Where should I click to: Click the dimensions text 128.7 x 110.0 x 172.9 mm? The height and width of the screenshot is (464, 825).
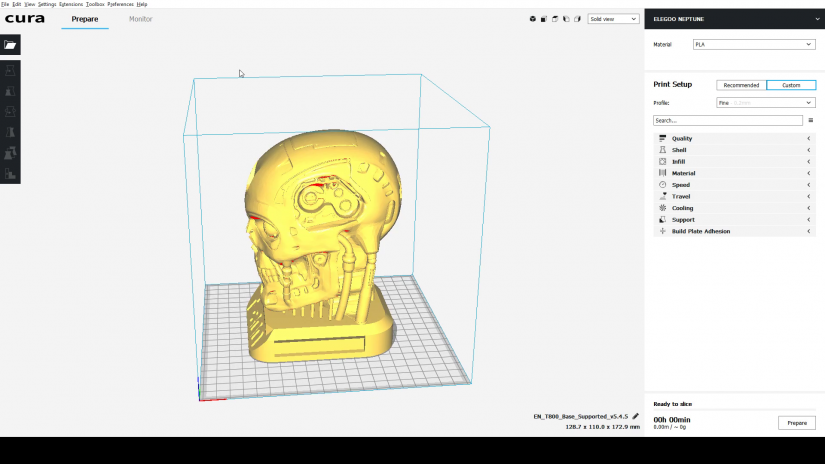point(603,427)
